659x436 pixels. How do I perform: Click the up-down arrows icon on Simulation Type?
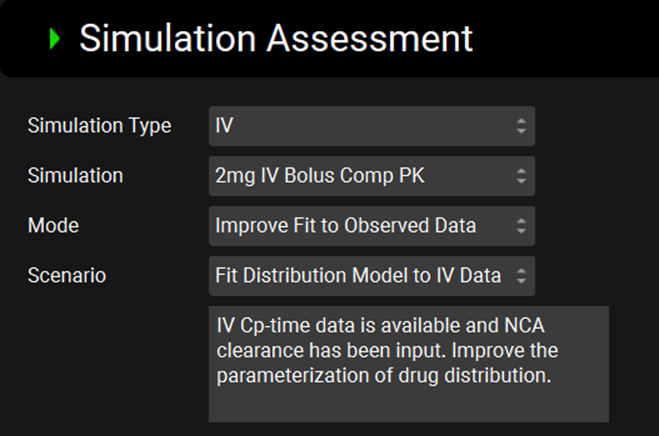click(520, 126)
